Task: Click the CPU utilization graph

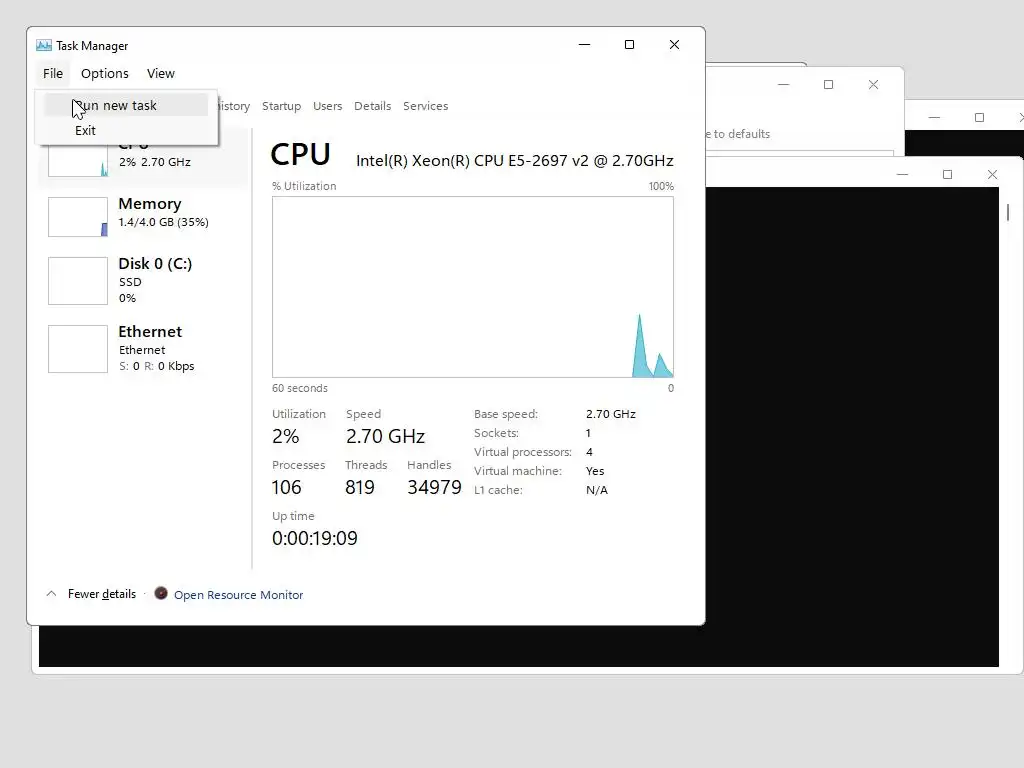Action: point(473,287)
